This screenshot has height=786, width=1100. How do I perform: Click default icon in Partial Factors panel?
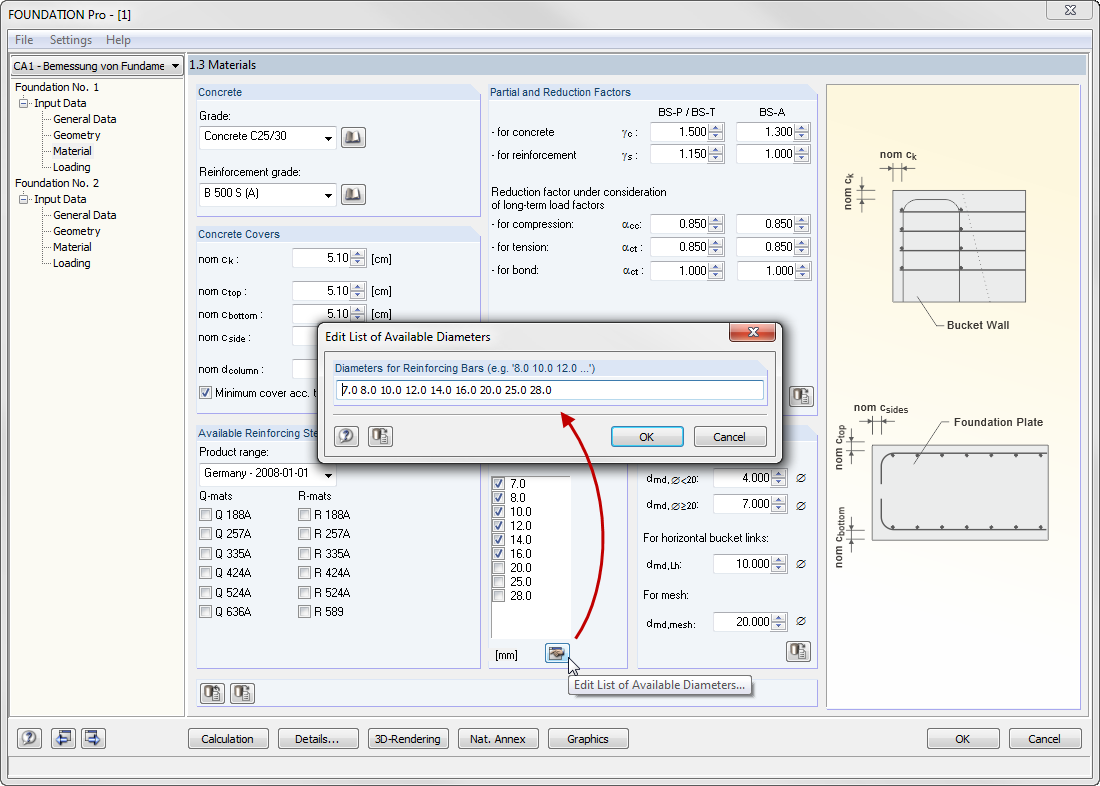point(801,397)
